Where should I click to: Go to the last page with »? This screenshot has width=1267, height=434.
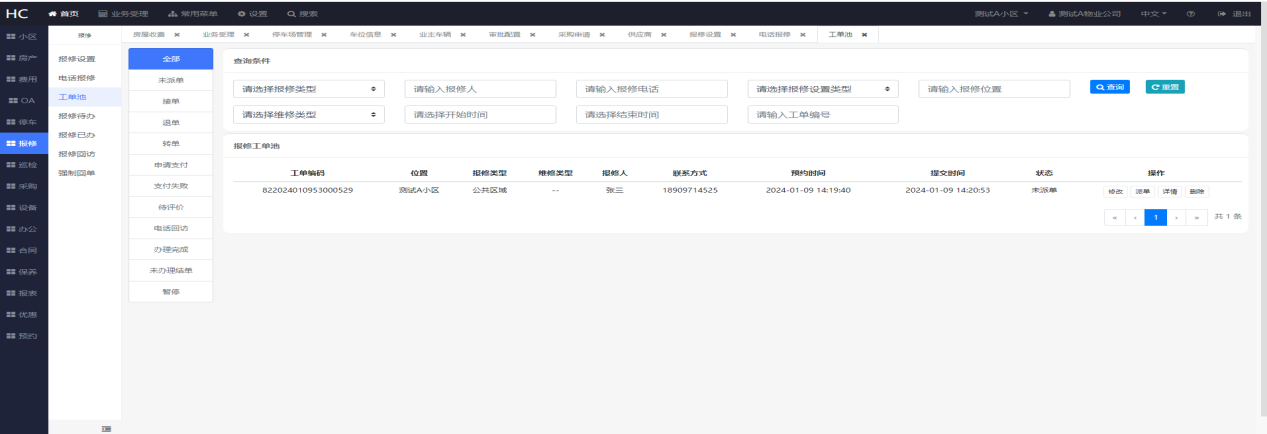[1195, 216]
